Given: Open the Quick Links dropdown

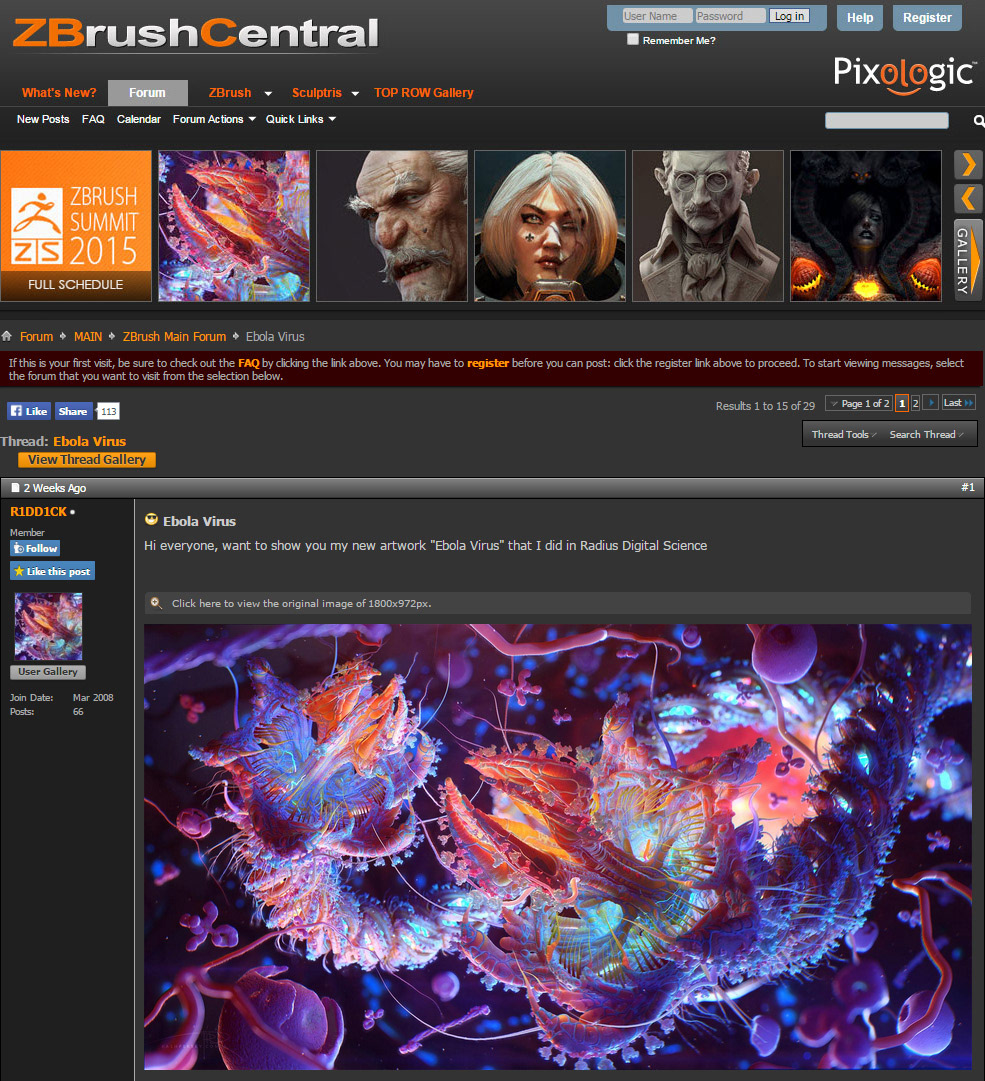Looking at the screenshot, I should pyautogui.click(x=301, y=119).
